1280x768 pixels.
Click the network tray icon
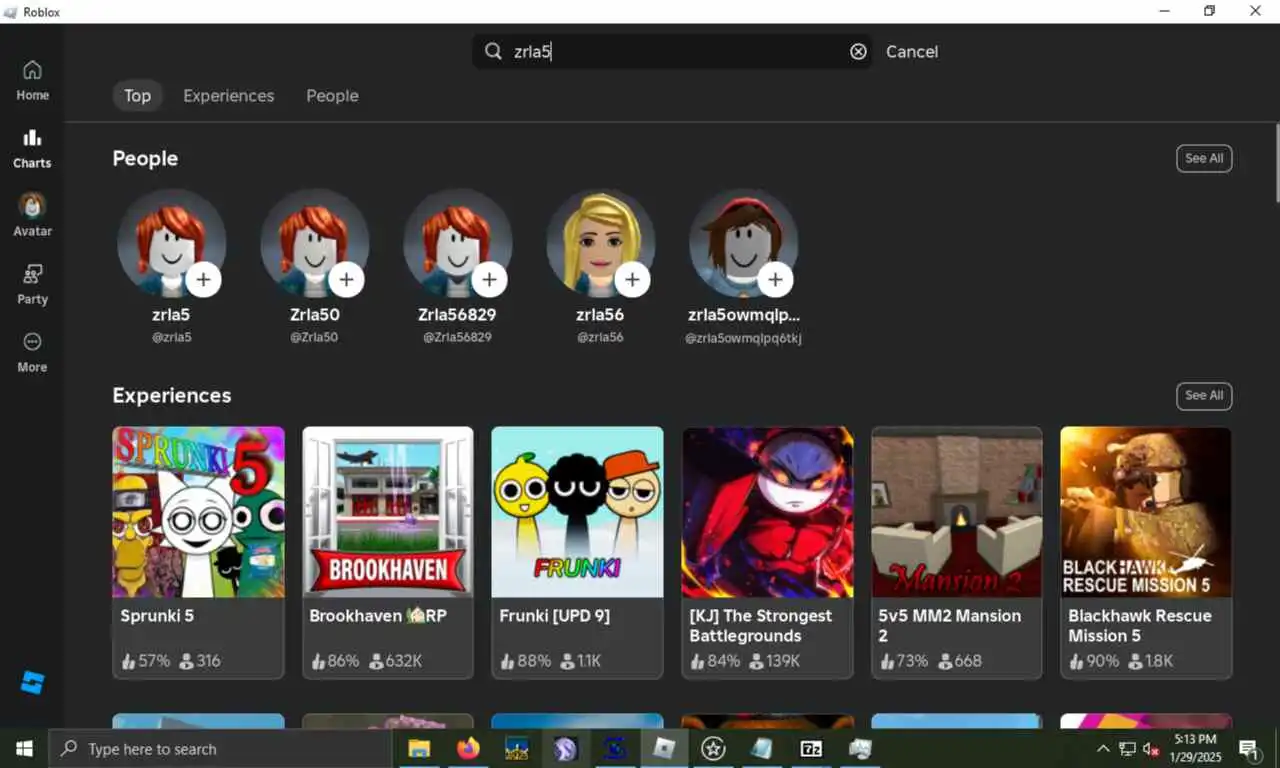click(1127, 749)
